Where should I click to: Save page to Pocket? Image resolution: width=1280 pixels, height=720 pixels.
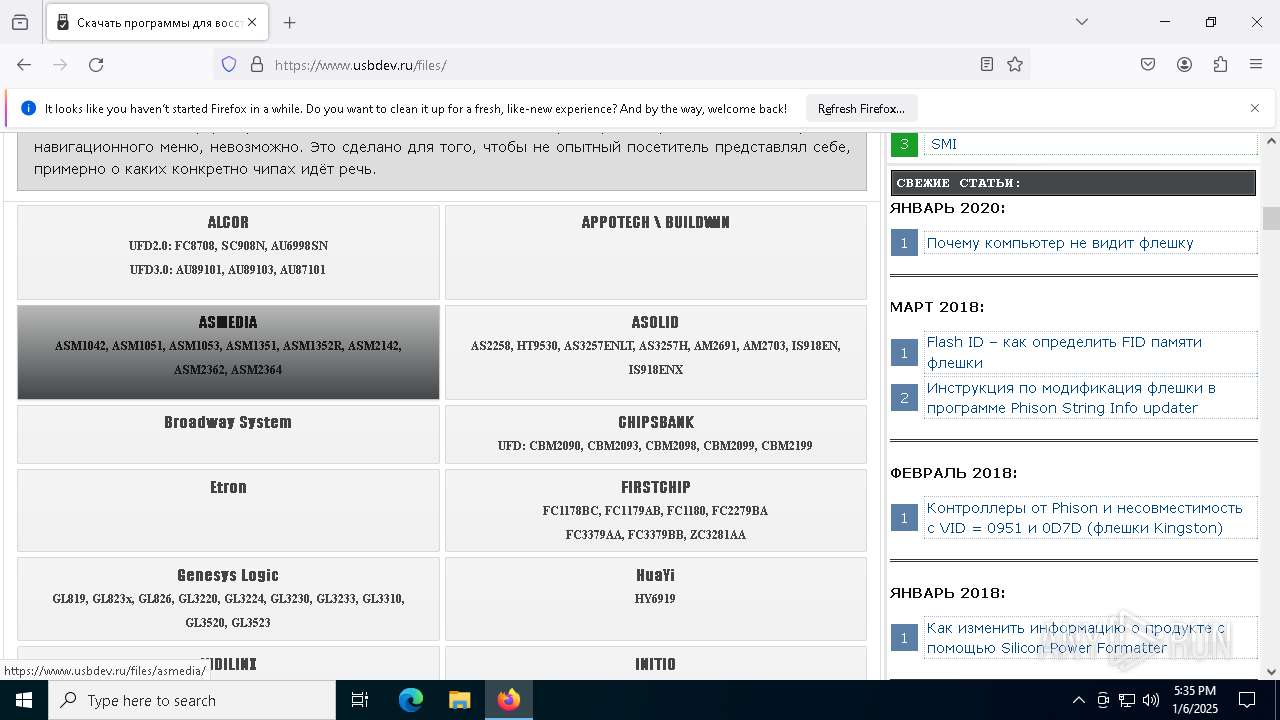pyautogui.click(x=1148, y=64)
